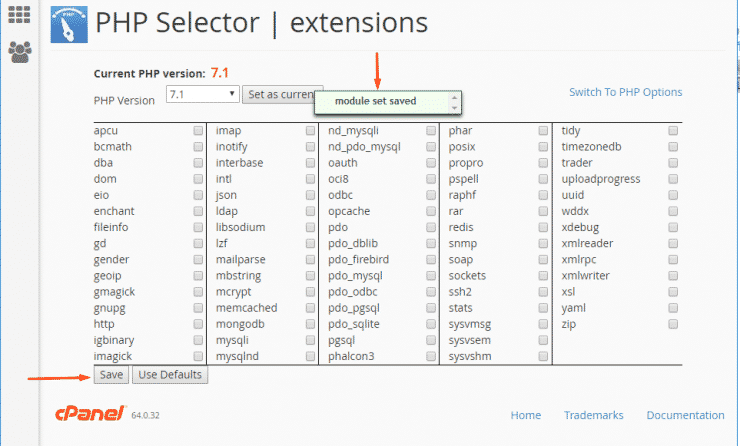Enable the redis extension checkbox
The image size is (740, 446).
click(x=543, y=227)
